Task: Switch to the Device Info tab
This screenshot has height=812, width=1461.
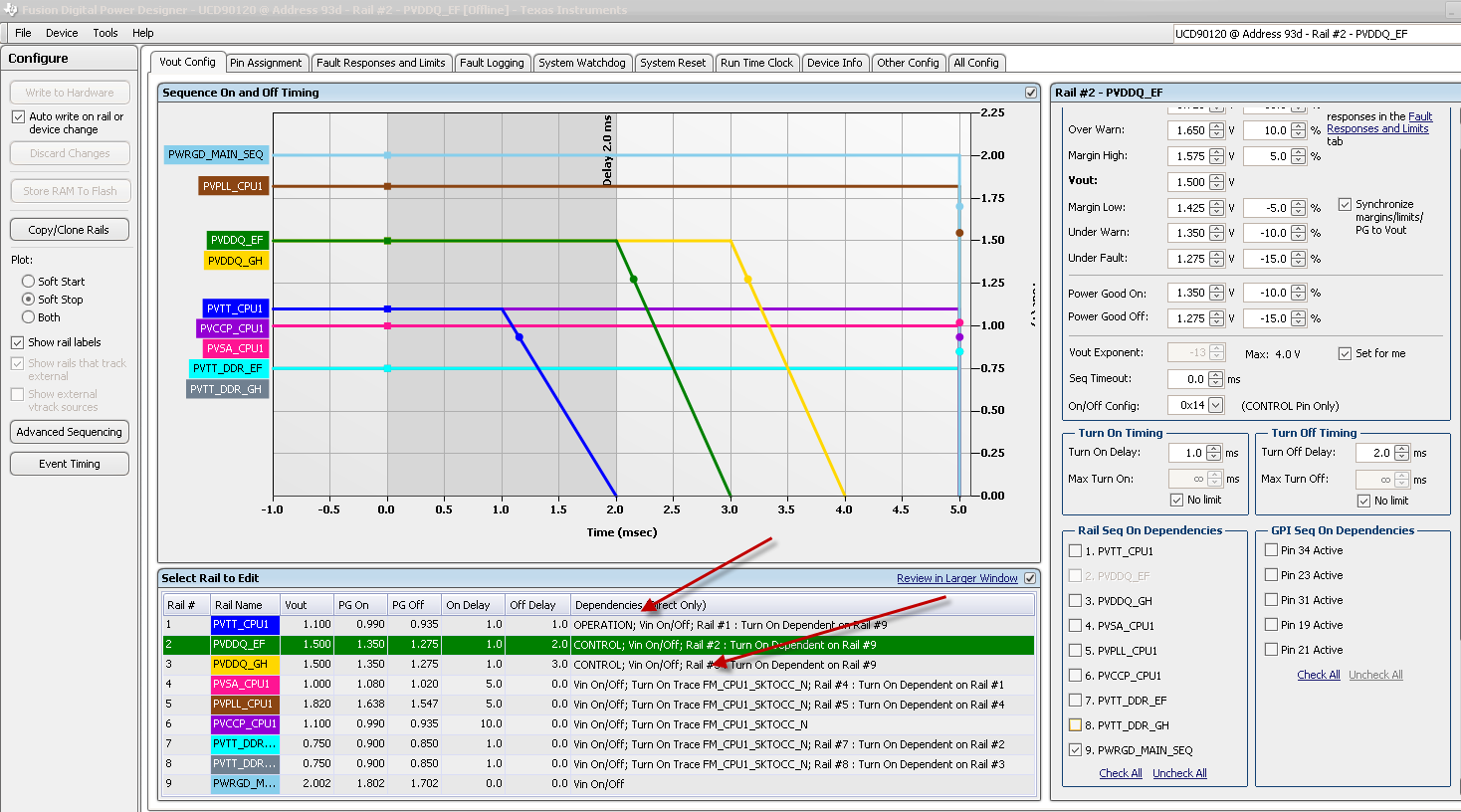Action: click(x=835, y=63)
